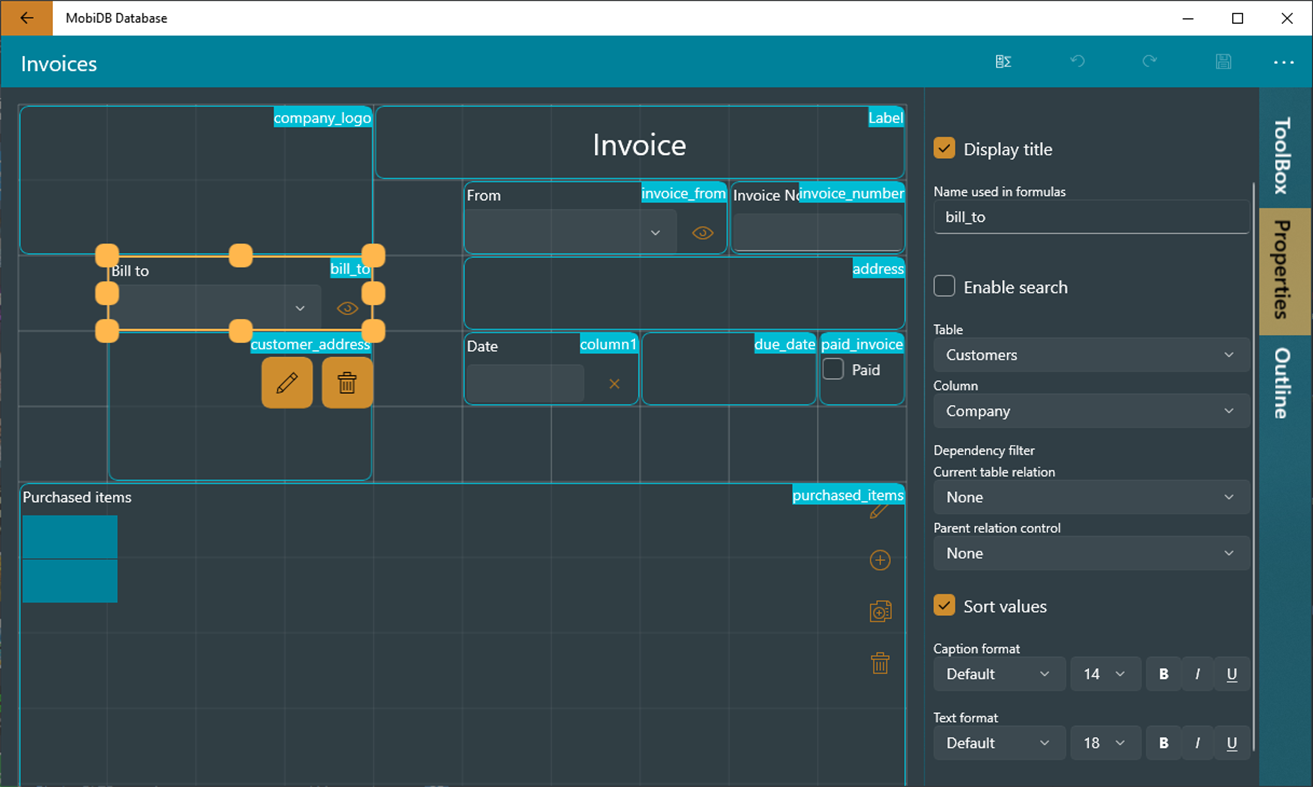
Task: Click the orange trash delete button
Action: (347, 382)
